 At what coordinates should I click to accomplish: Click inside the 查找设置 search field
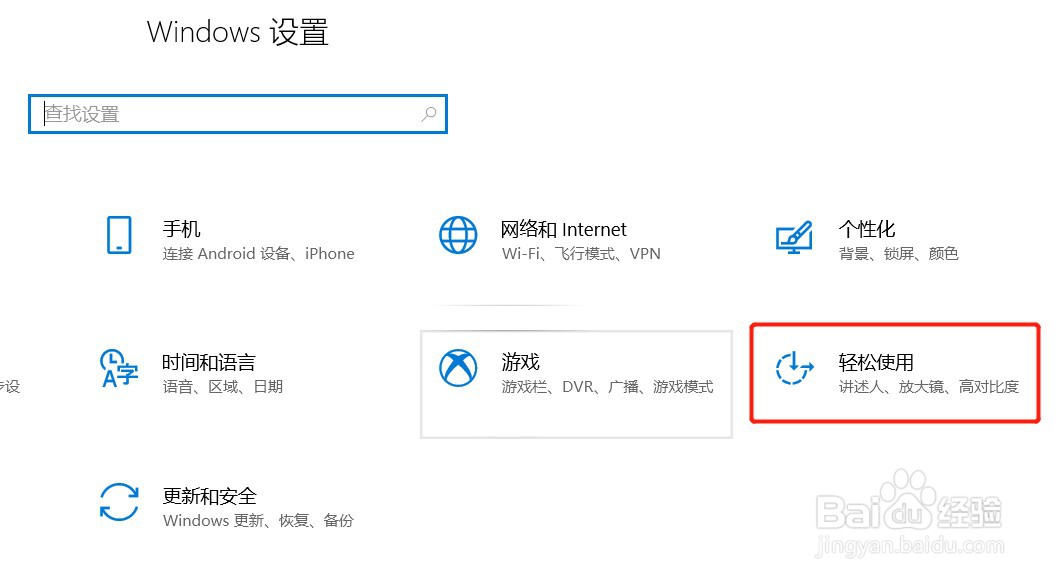point(200,113)
